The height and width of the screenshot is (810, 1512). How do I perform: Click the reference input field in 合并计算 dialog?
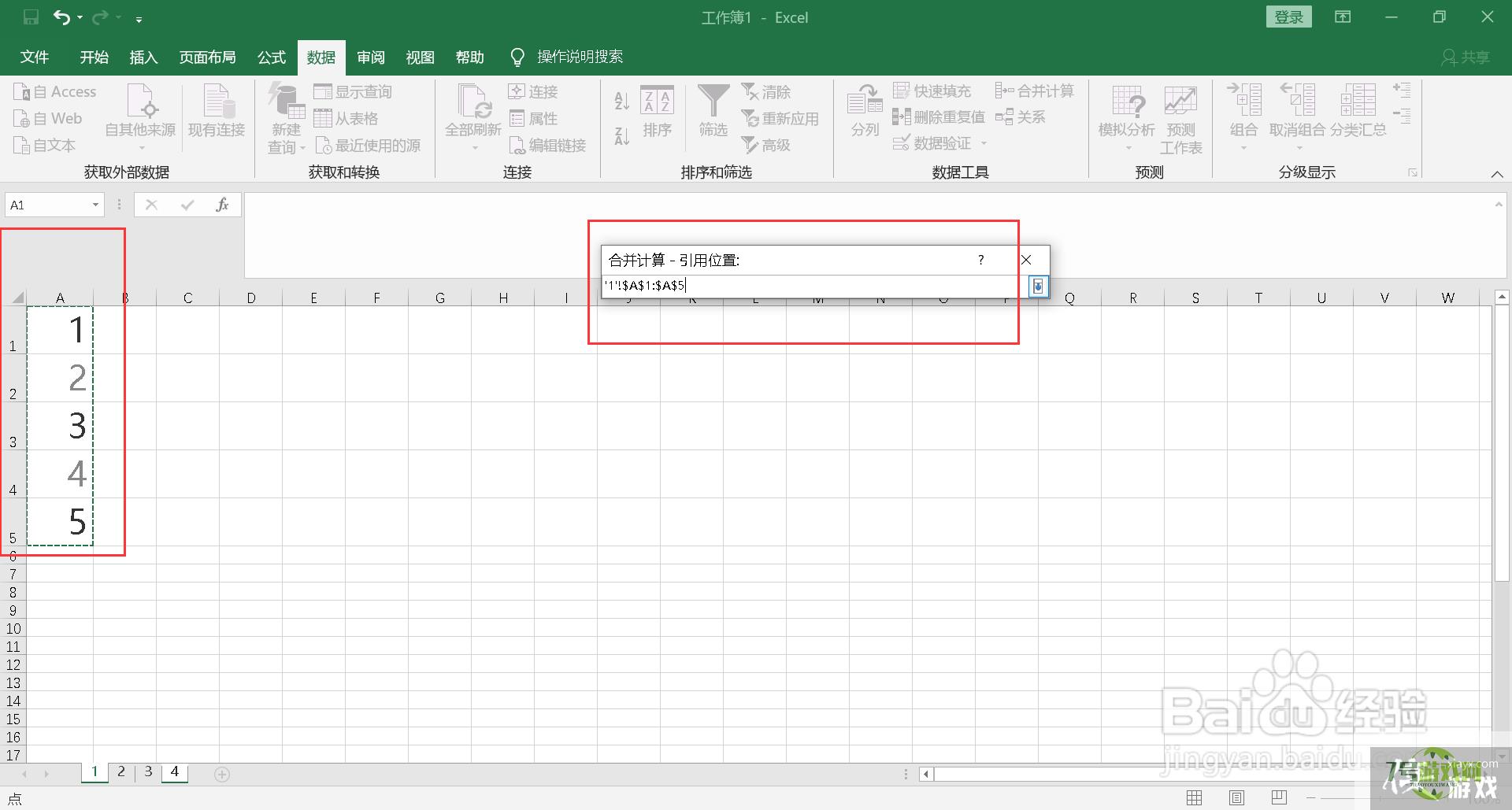(x=814, y=286)
